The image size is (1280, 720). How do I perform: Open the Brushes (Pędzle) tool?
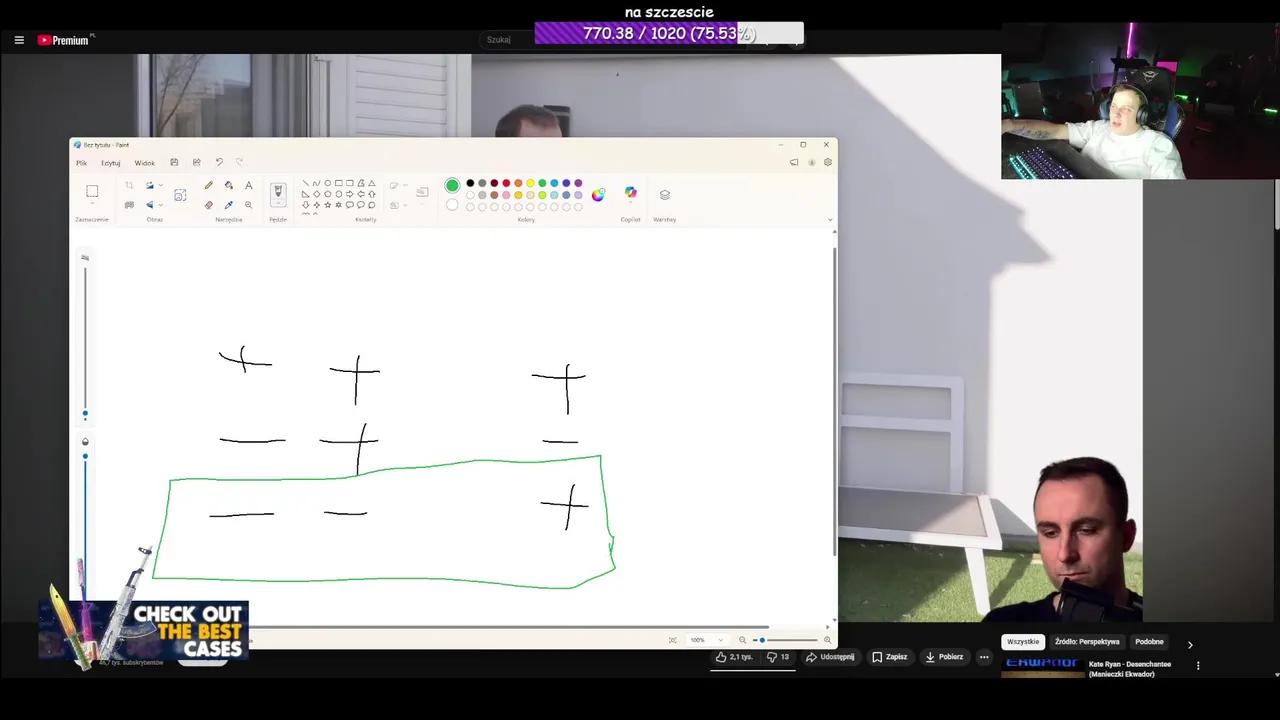[x=278, y=194]
